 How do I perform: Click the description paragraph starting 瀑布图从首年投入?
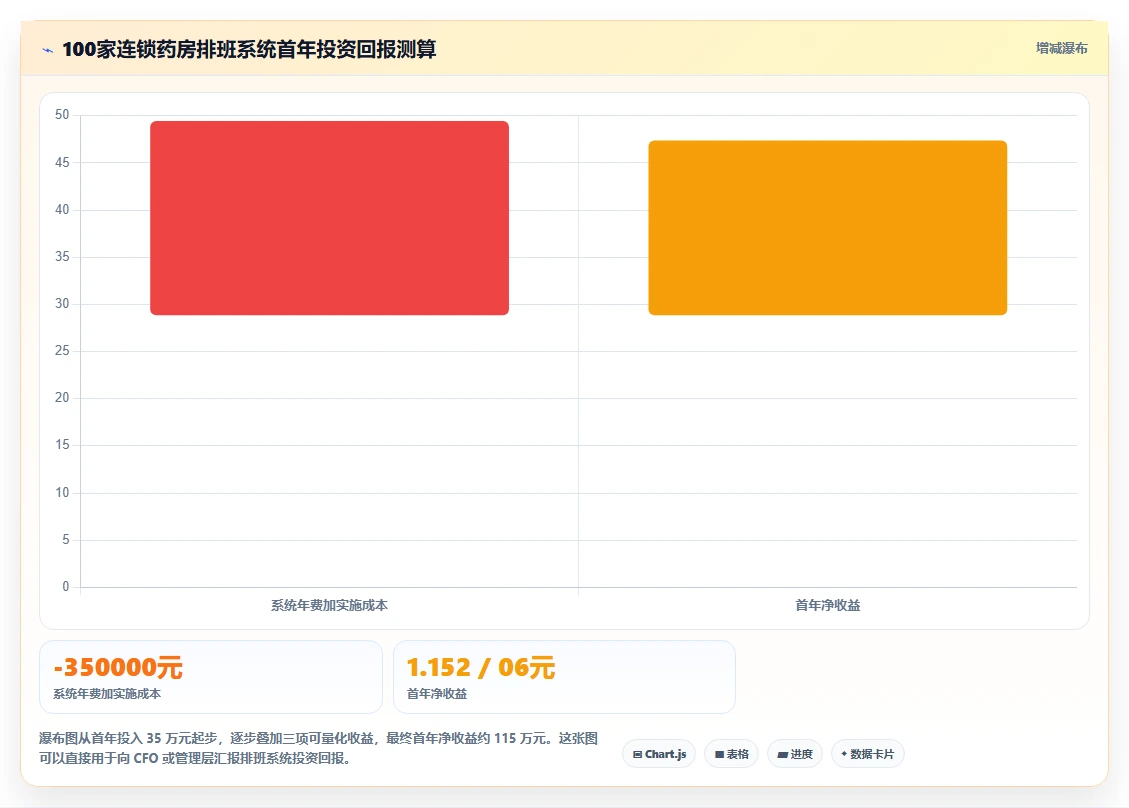click(318, 748)
